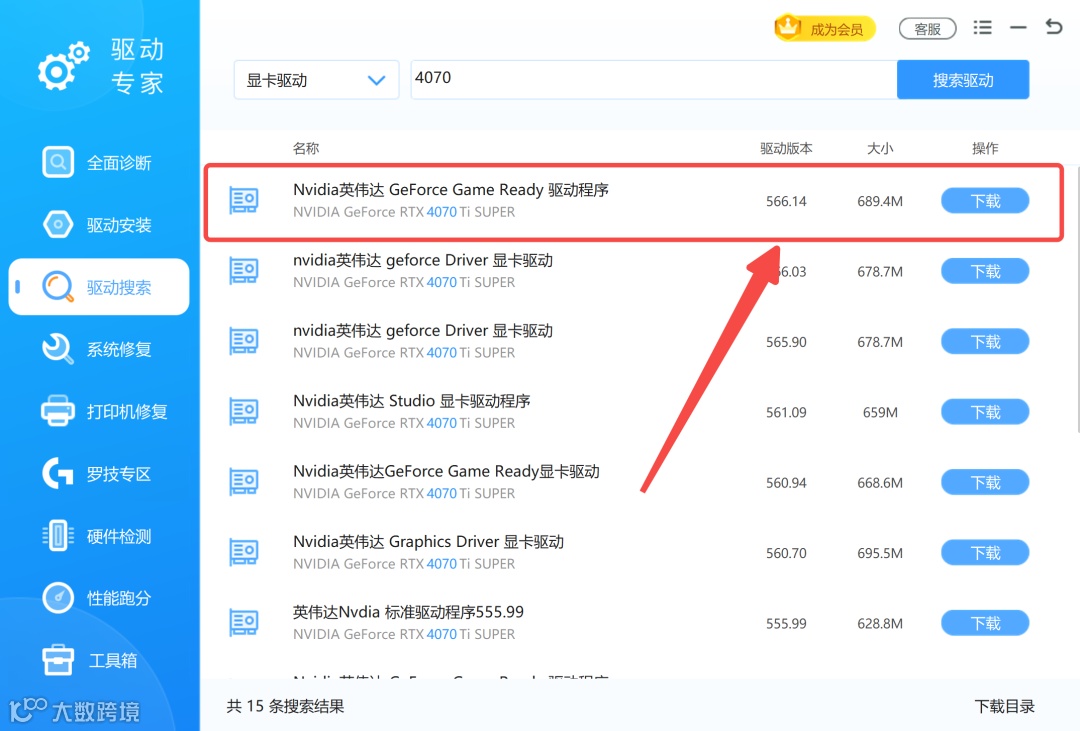This screenshot has width=1080, height=731.
Task: Click the 罗技专区 Logitech logo icon
Action: (x=58, y=474)
